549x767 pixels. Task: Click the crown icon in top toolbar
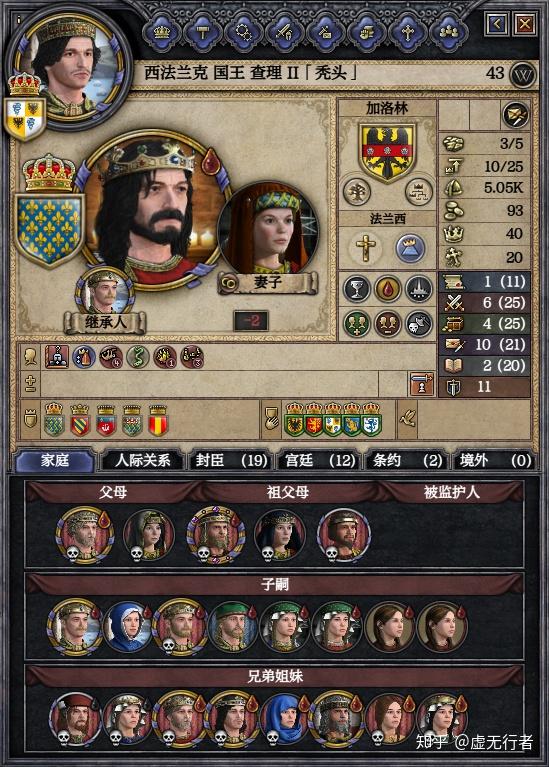point(162,32)
